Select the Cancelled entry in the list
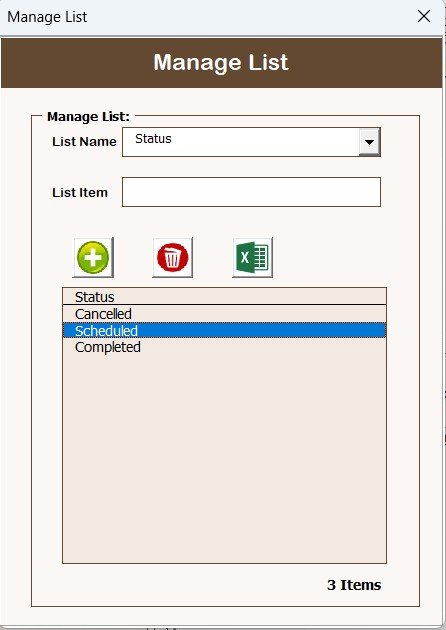Screen dimensions: 446x630 click(x=224, y=314)
